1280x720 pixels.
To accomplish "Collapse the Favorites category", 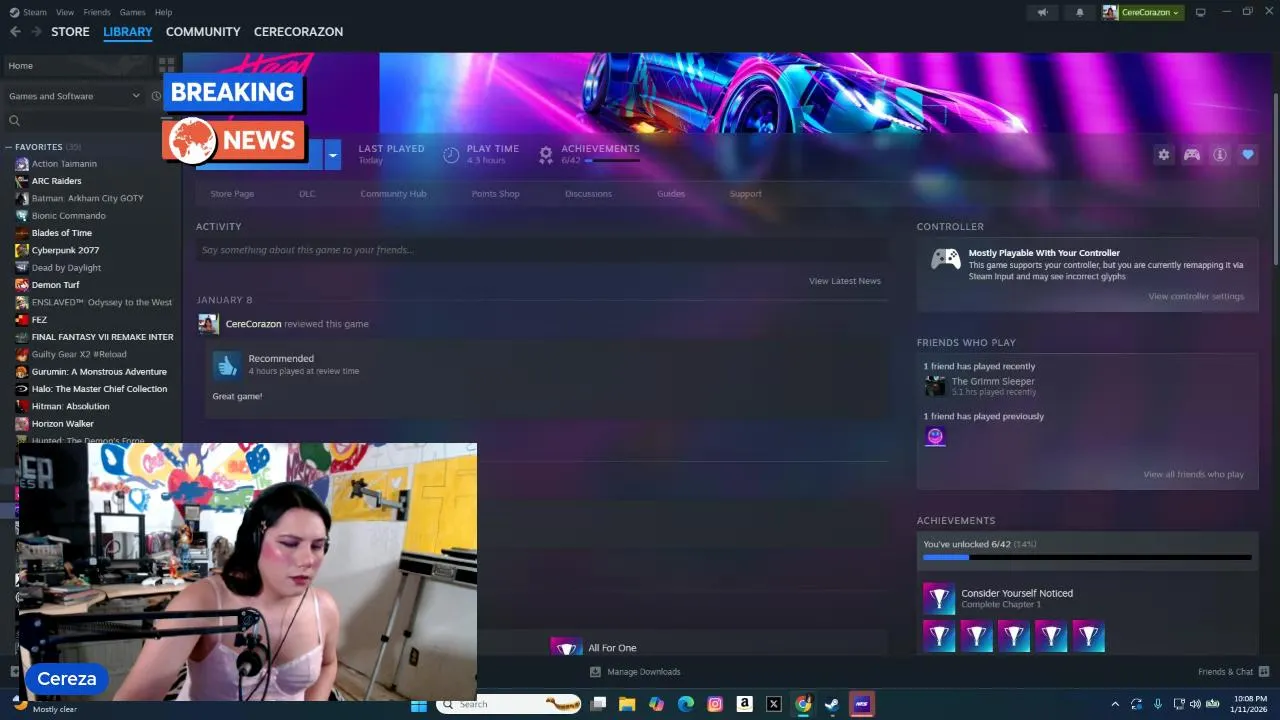I will click(x=9, y=147).
